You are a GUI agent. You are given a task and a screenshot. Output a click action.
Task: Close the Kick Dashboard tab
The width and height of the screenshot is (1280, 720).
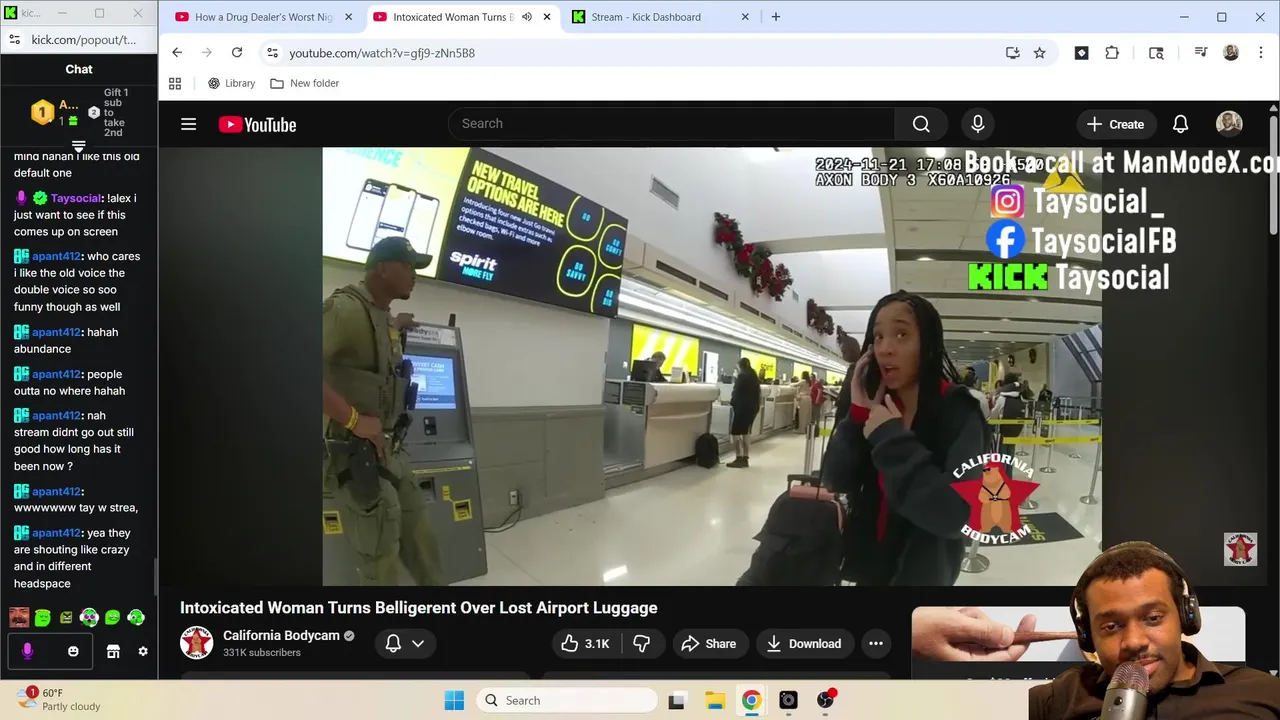pos(745,17)
